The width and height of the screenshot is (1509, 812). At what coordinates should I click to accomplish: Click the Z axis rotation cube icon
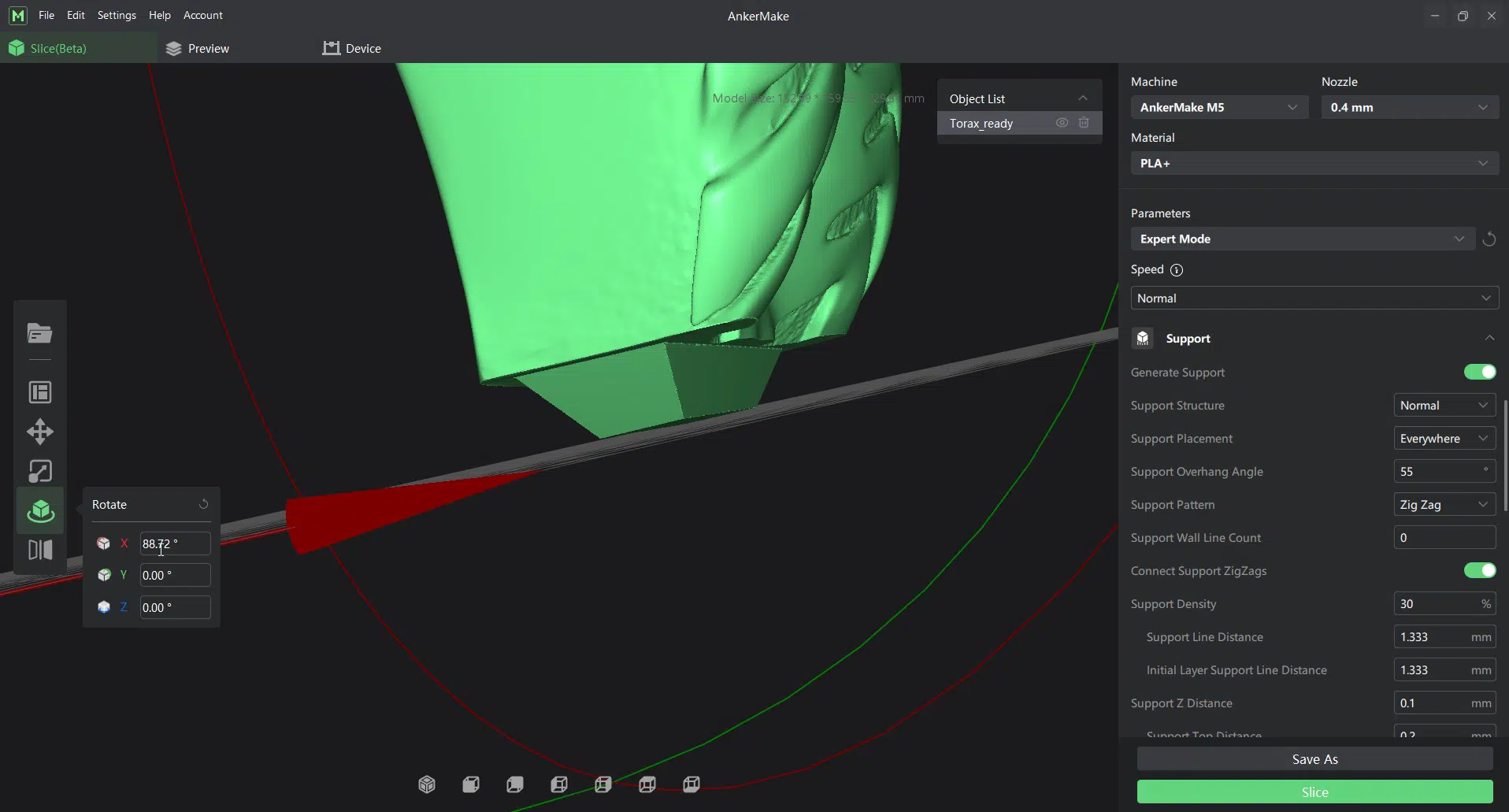(x=103, y=607)
